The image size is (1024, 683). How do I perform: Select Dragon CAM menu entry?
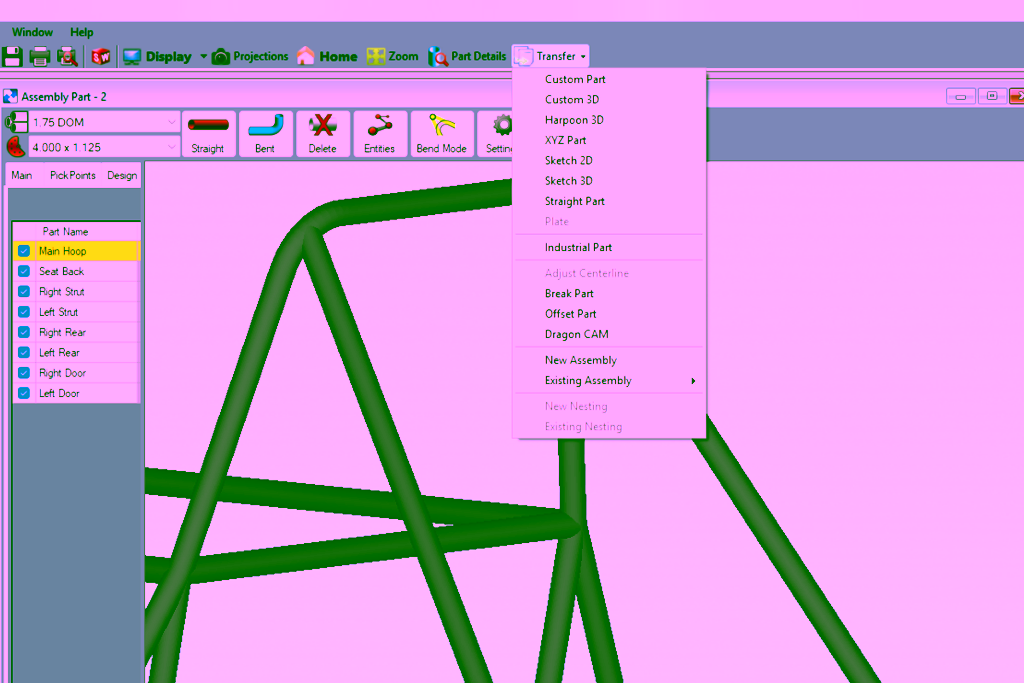pyautogui.click(x=609, y=334)
